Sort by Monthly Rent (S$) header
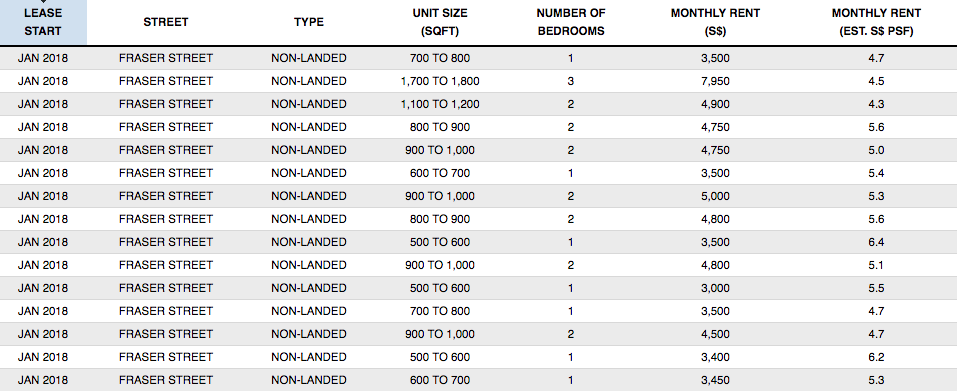This screenshot has width=959, height=391. (x=715, y=22)
